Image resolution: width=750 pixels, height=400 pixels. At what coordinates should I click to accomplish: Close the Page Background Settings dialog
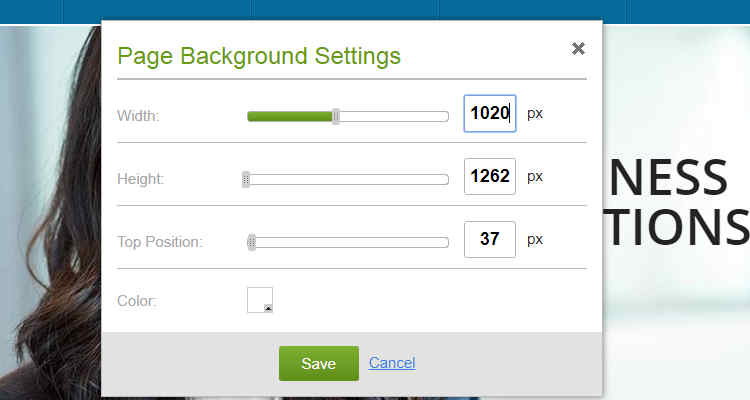pos(578,48)
